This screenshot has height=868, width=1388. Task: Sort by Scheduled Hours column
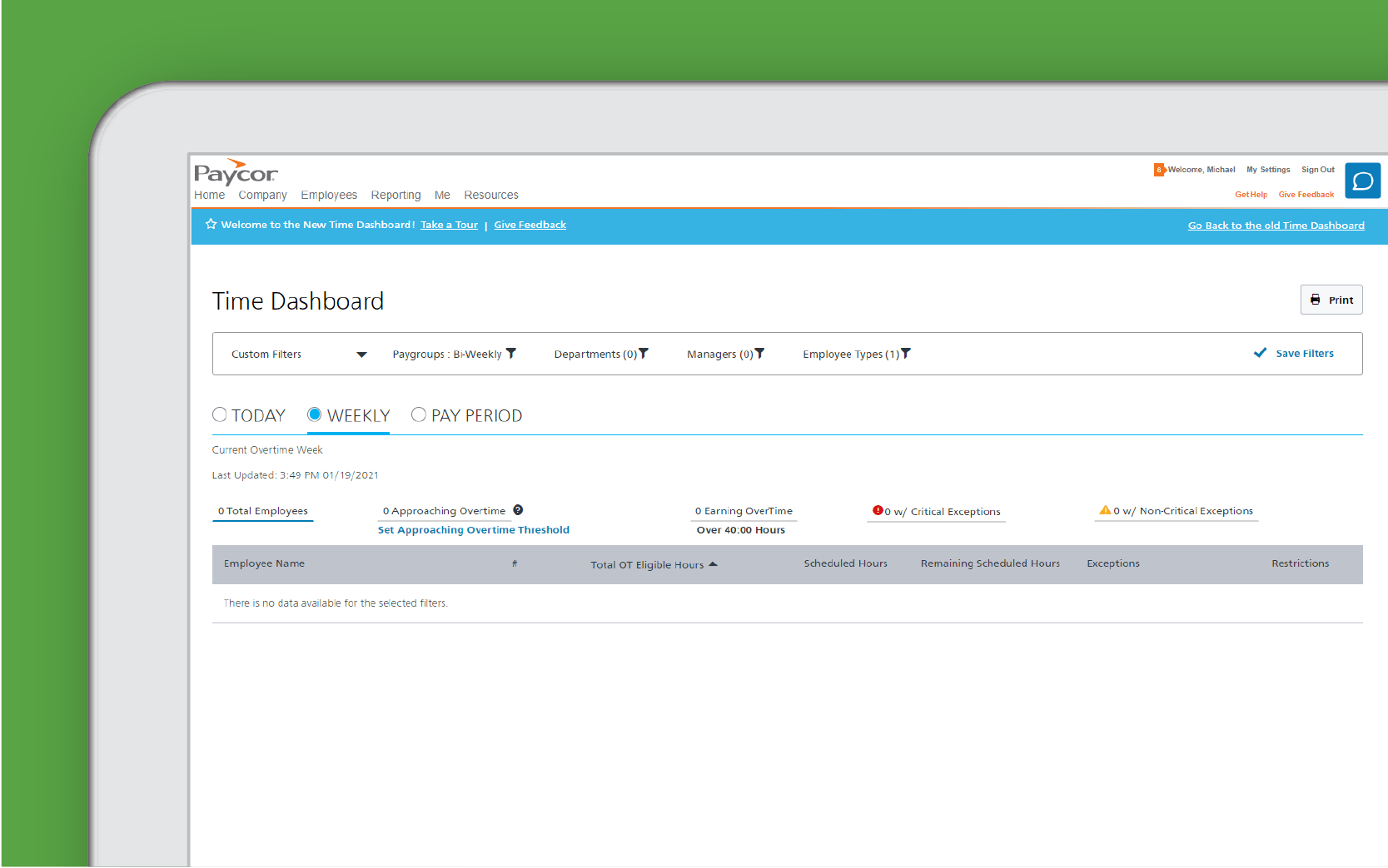click(x=845, y=563)
